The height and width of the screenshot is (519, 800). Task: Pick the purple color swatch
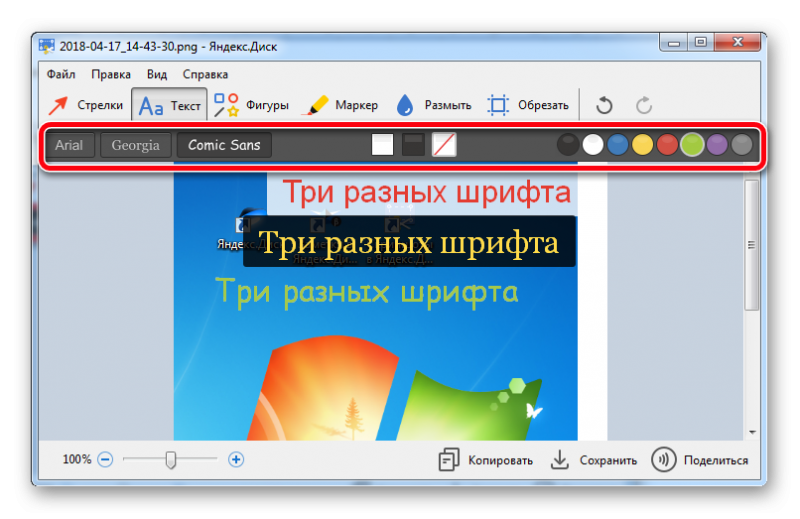pos(717,144)
